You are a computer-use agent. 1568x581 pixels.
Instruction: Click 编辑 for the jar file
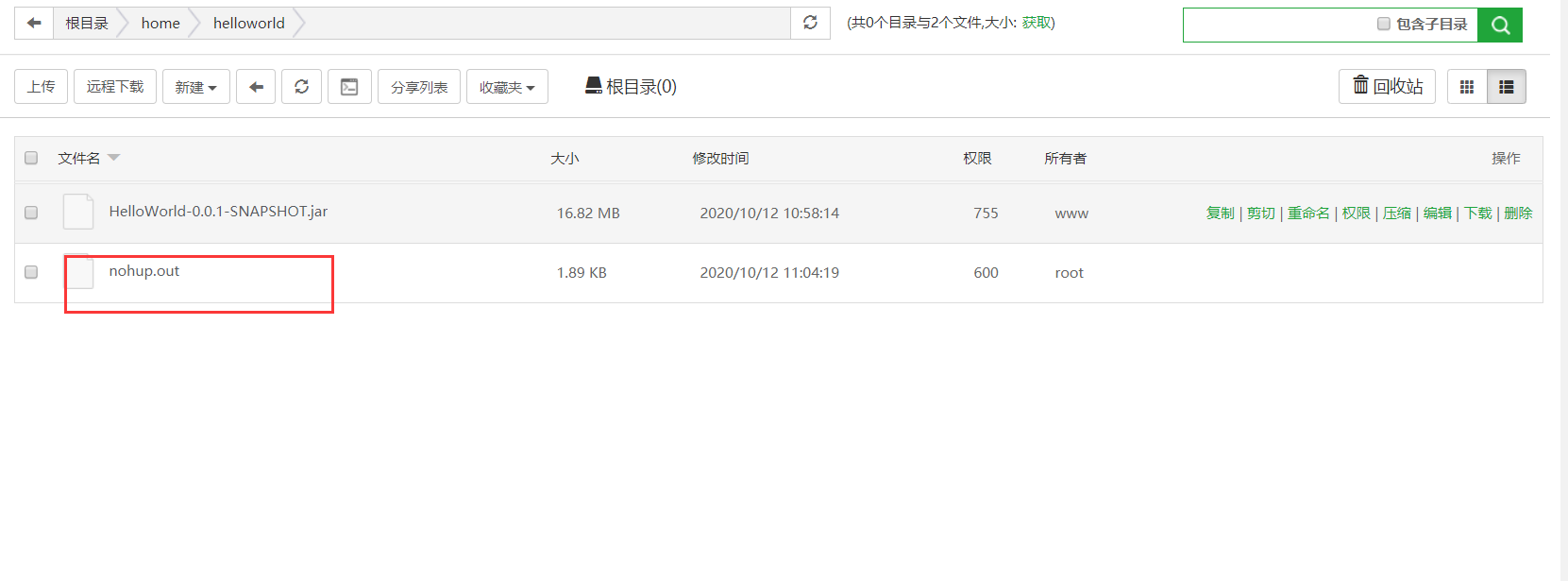coord(1438,214)
